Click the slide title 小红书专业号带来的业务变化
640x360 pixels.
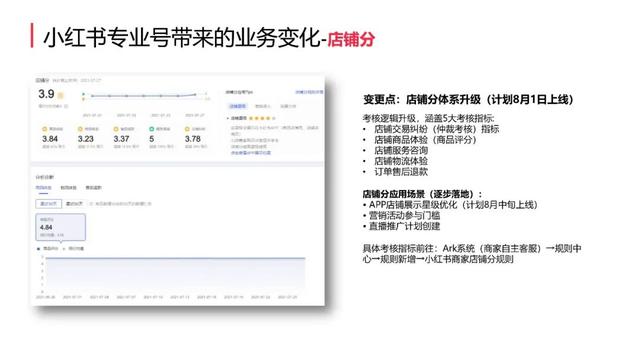[182, 38]
